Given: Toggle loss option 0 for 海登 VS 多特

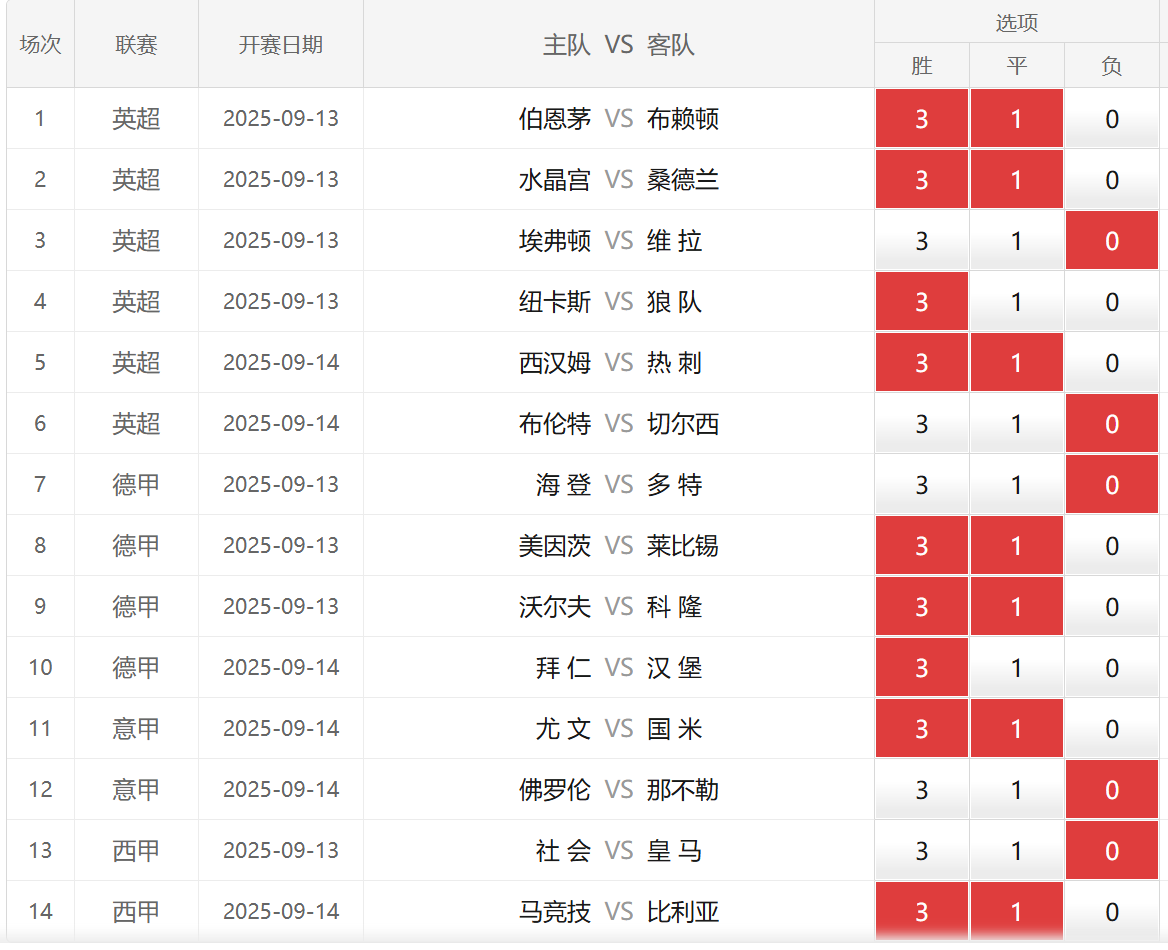Looking at the screenshot, I should pyautogui.click(x=1112, y=485).
